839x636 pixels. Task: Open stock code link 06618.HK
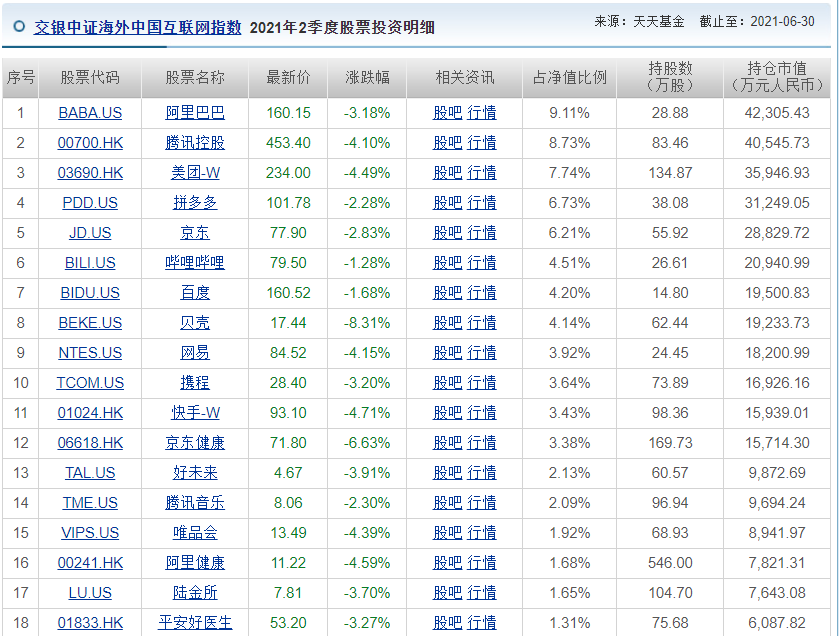(x=90, y=442)
